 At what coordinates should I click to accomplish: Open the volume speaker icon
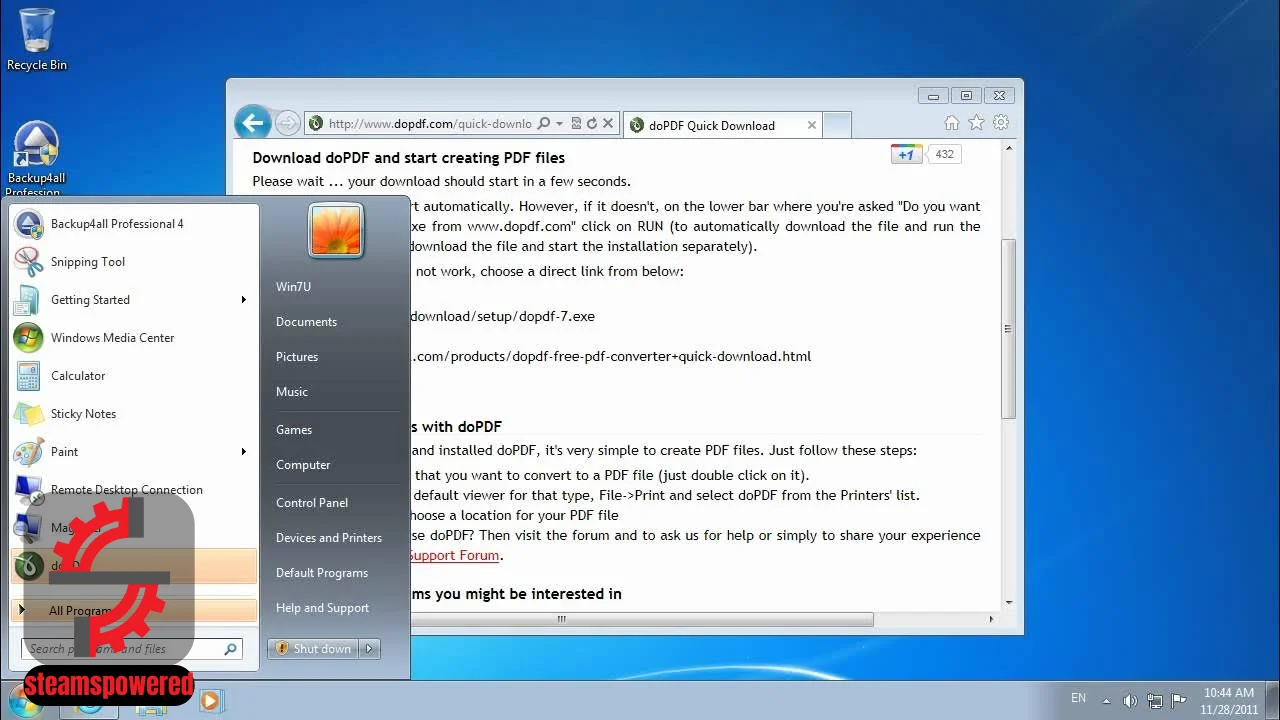1130,700
